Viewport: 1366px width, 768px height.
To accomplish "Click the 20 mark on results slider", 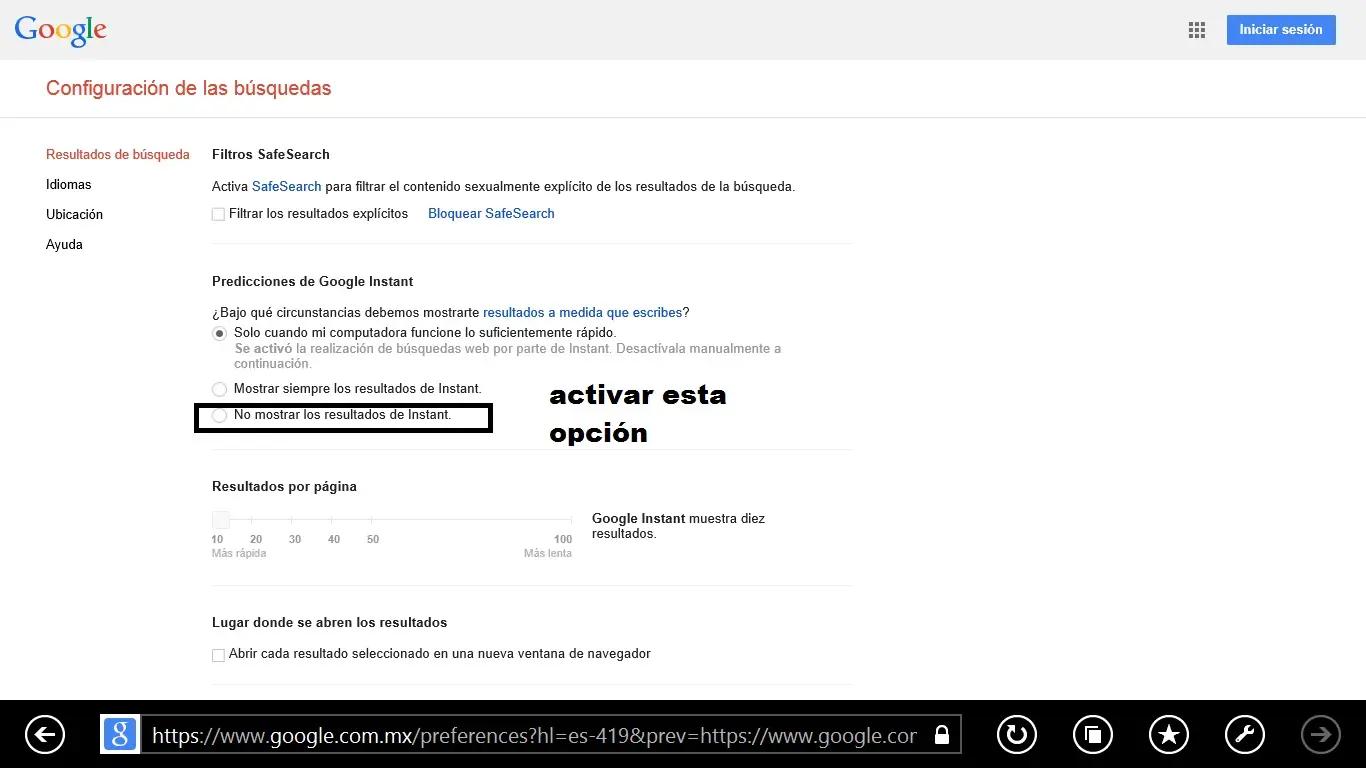I will tap(256, 539).
